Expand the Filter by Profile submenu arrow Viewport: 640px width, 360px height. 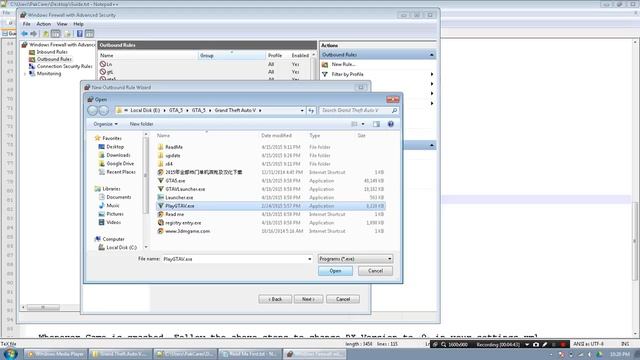pyautogui.click(x=432, y=74)
